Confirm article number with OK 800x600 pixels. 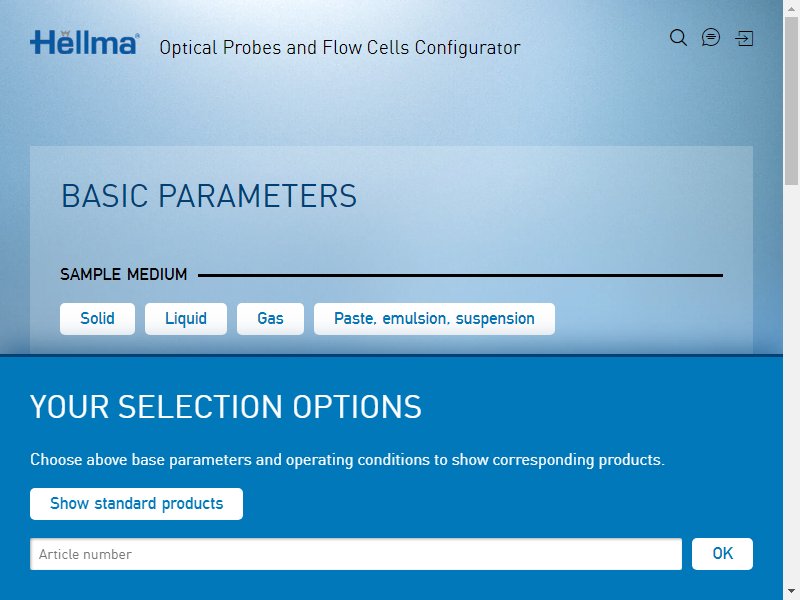tap(722, 554)
